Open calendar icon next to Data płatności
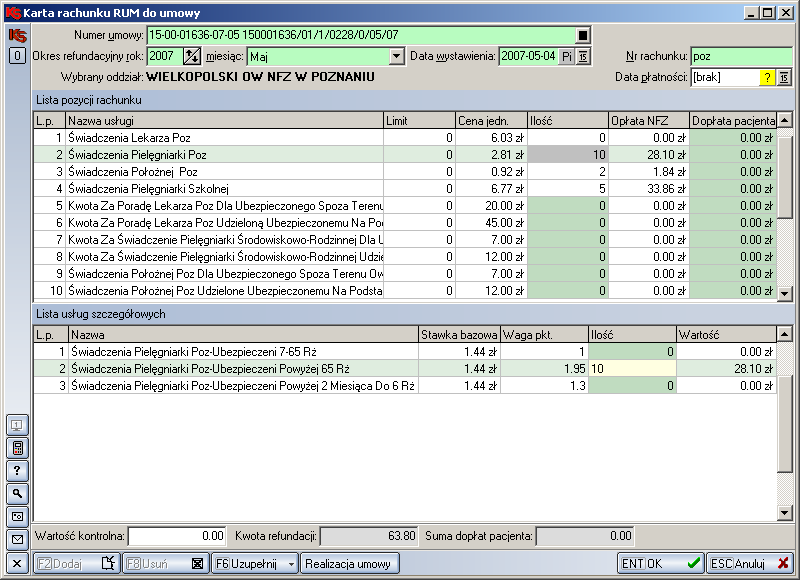Image resolution: width=800 pixels, height=580 pixels. click(784, 78)
